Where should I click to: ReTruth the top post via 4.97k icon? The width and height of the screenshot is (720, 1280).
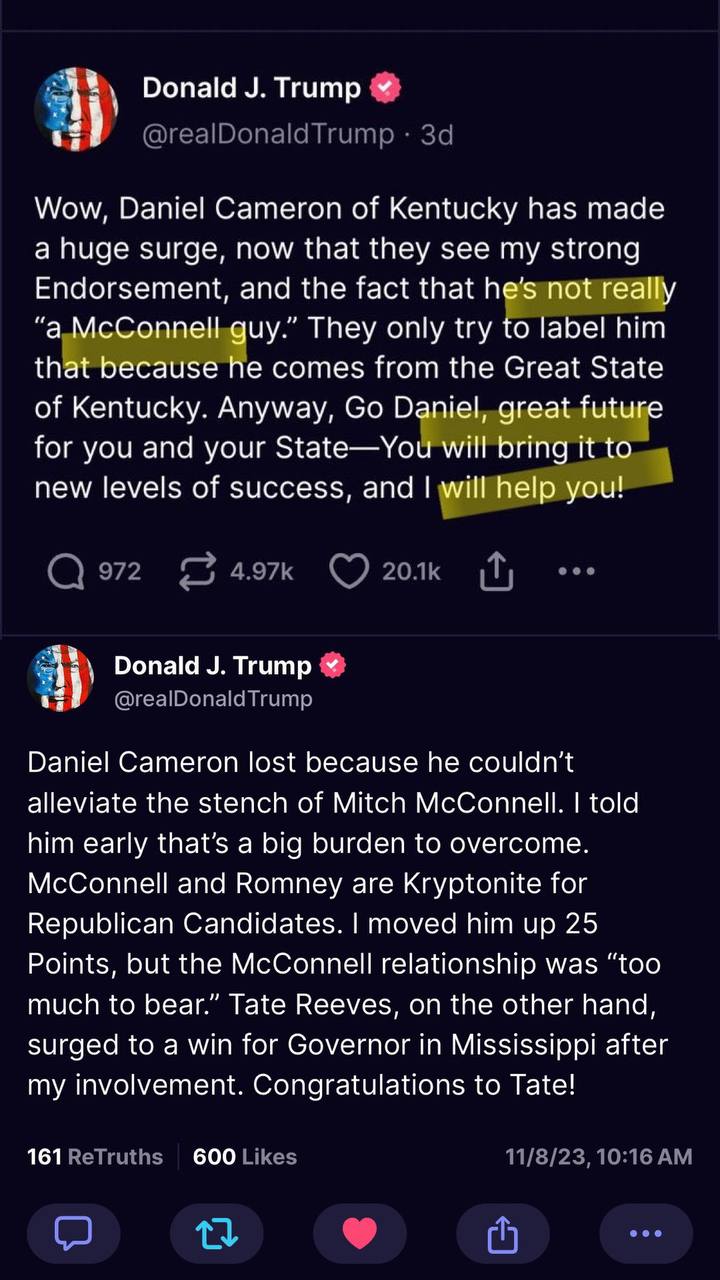point(199,572)
